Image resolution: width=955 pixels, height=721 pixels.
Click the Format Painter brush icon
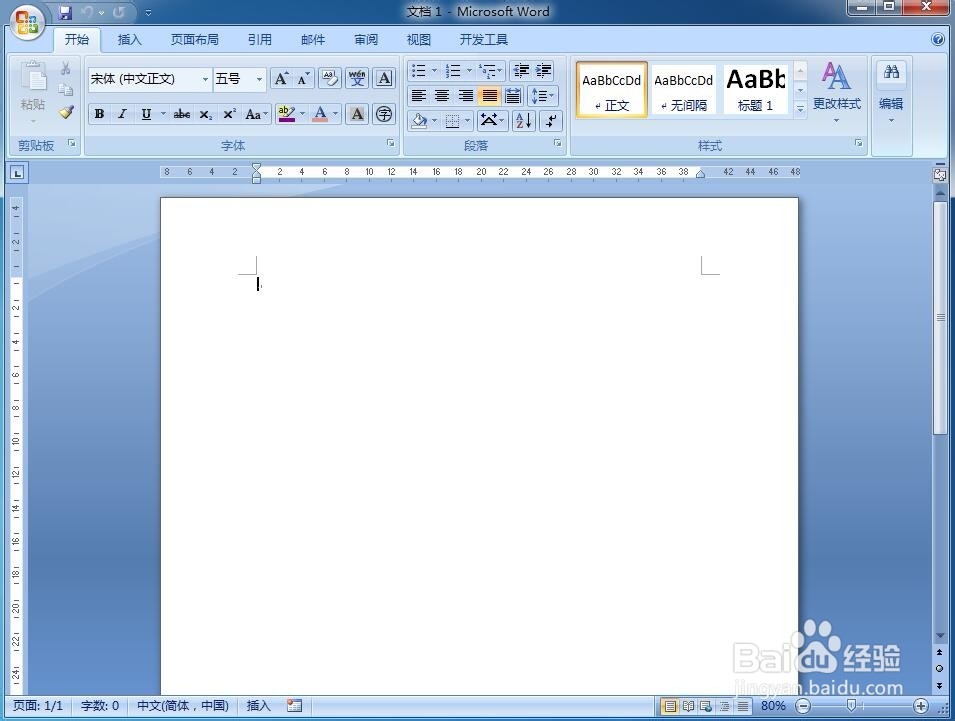pos(66,112)
